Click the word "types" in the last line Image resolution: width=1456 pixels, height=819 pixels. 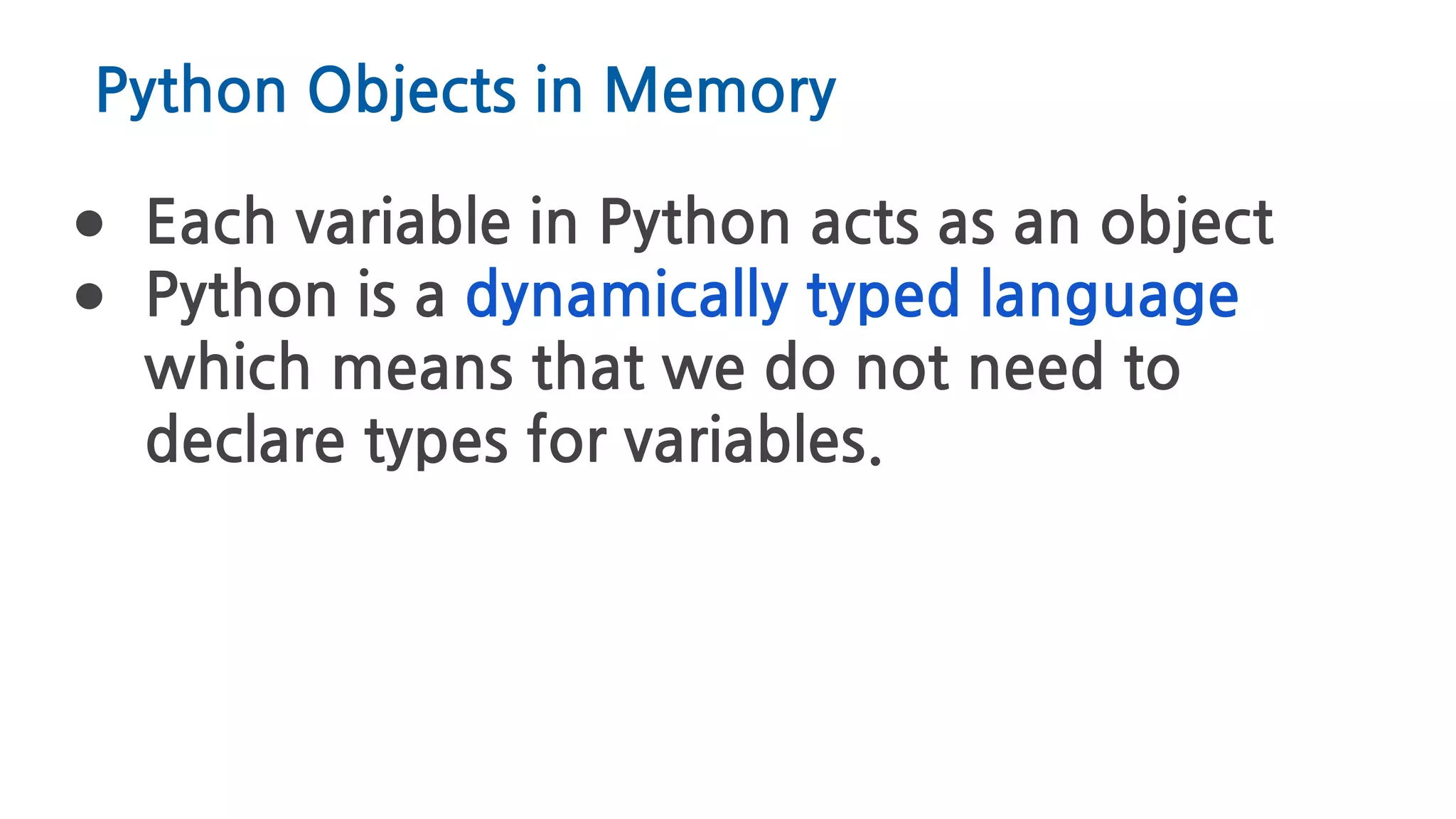coord(437,441)
